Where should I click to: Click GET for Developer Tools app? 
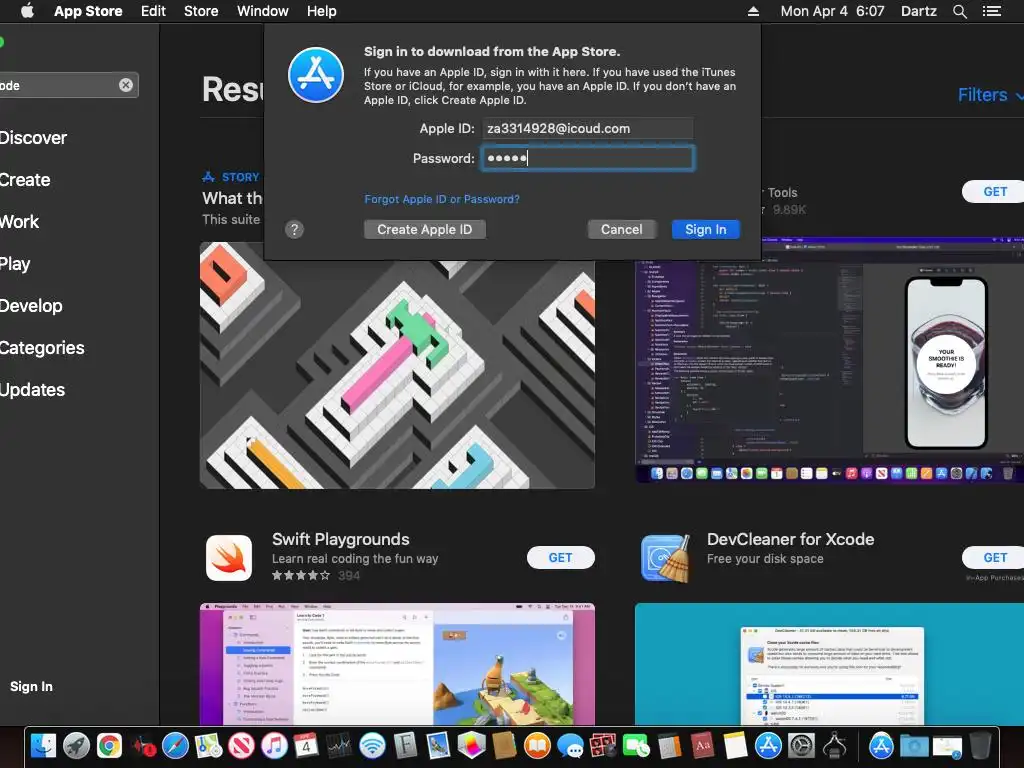[x=995, y=192]
